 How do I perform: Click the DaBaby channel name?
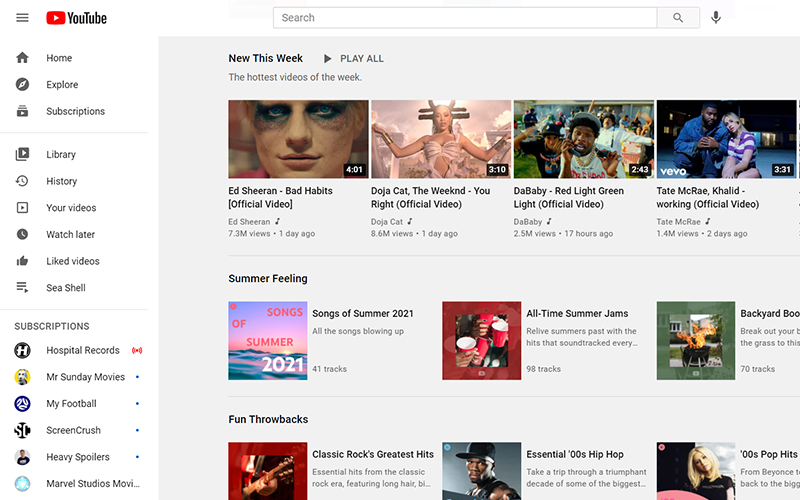[528, 221]
